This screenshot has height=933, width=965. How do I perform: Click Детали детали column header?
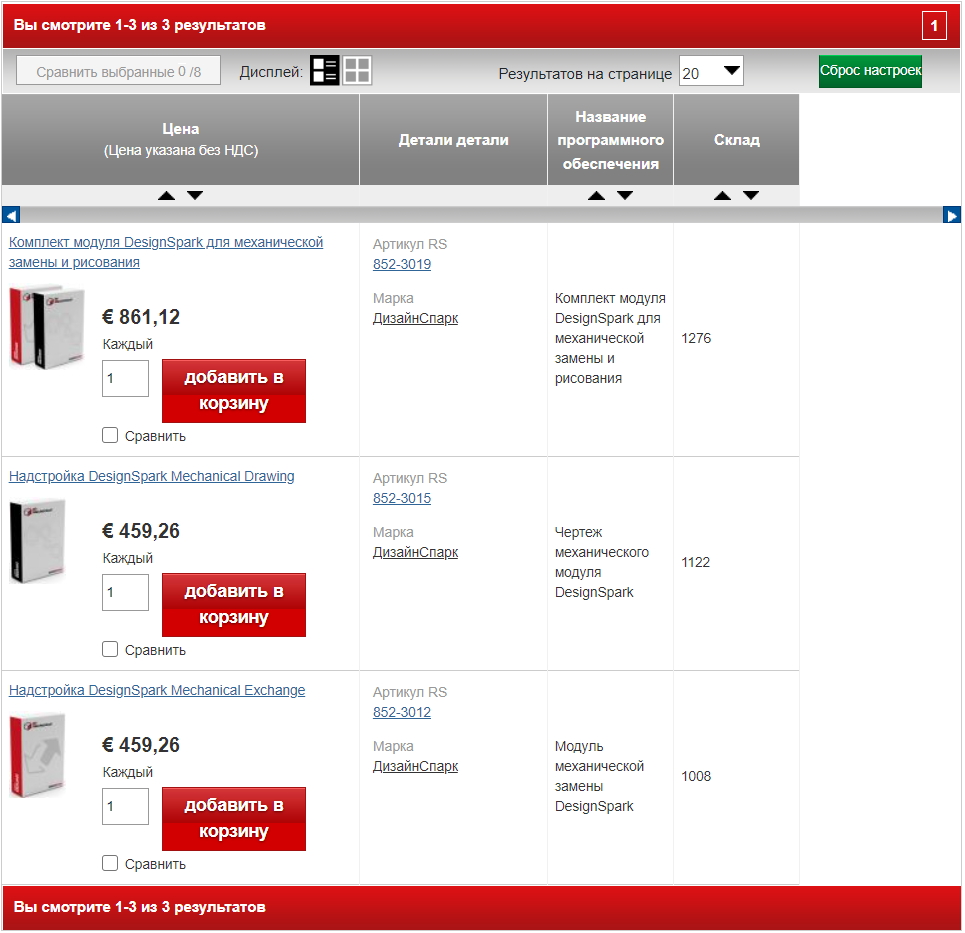point(454,140)
